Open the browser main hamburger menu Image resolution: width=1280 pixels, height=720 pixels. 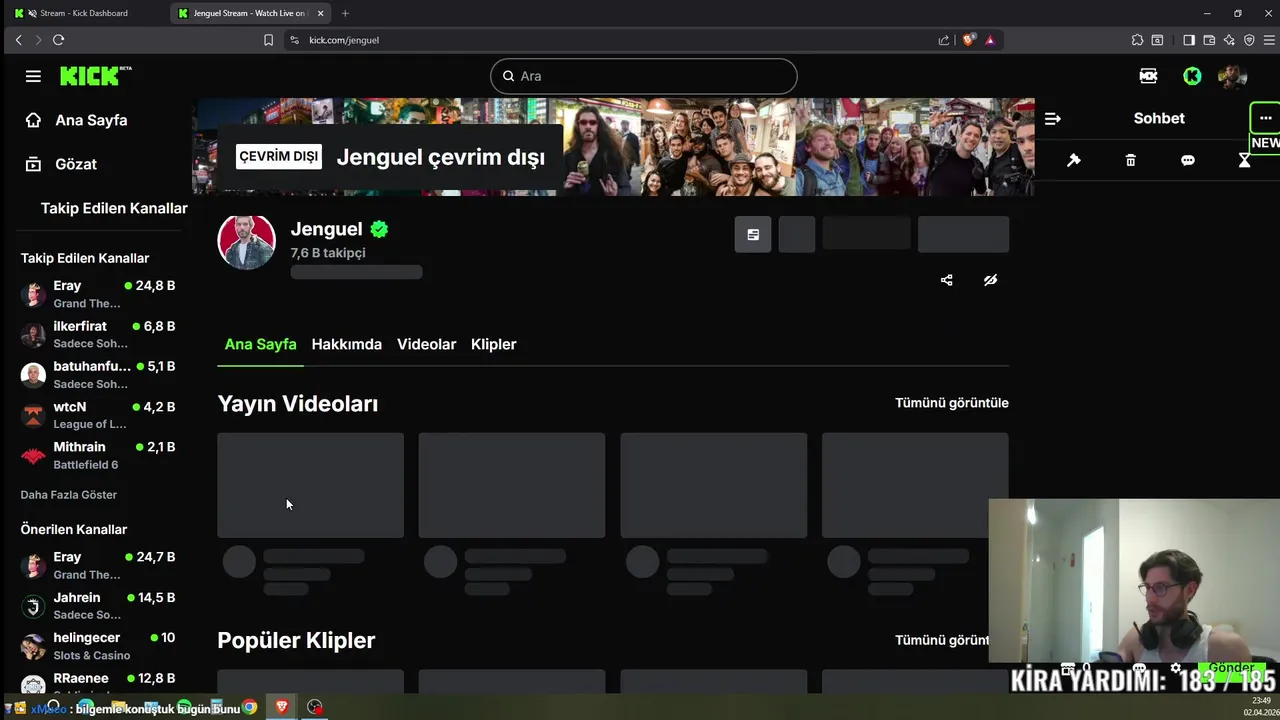[1270, 40]
